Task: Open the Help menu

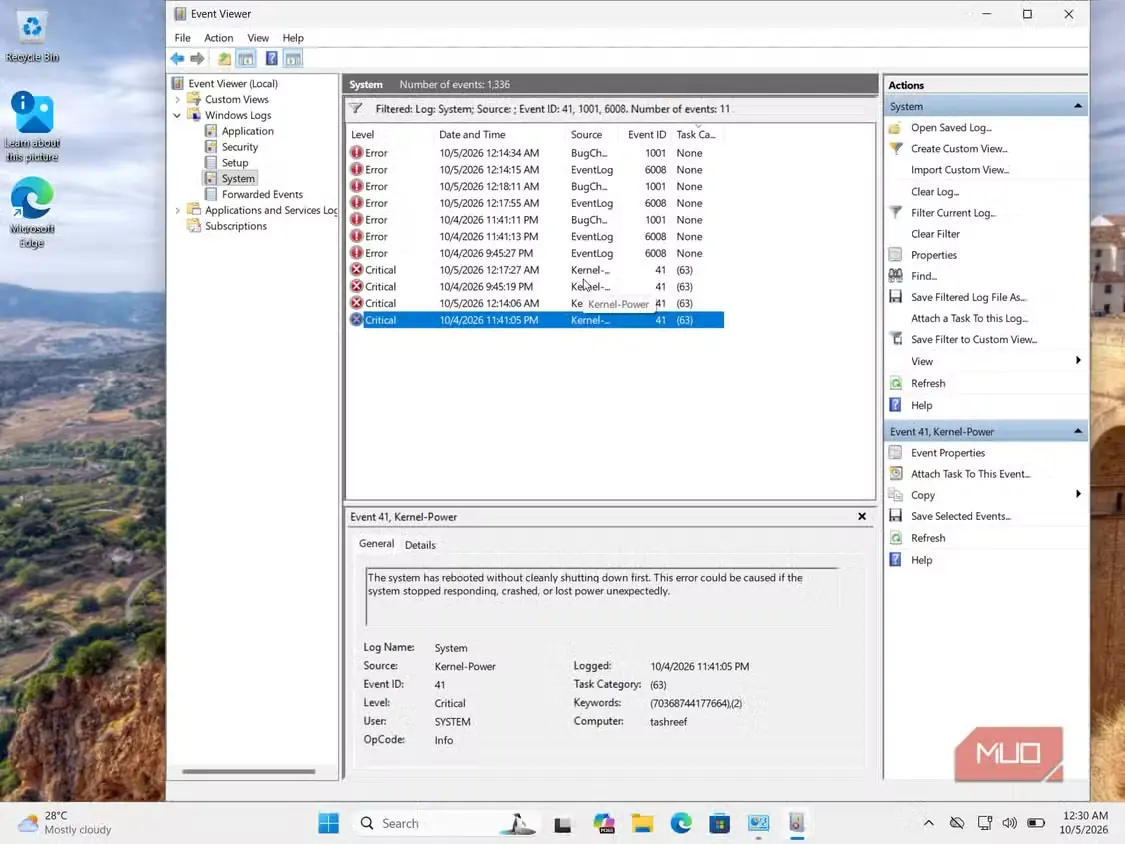Action: pyautogui.click(x=293, y=38)
